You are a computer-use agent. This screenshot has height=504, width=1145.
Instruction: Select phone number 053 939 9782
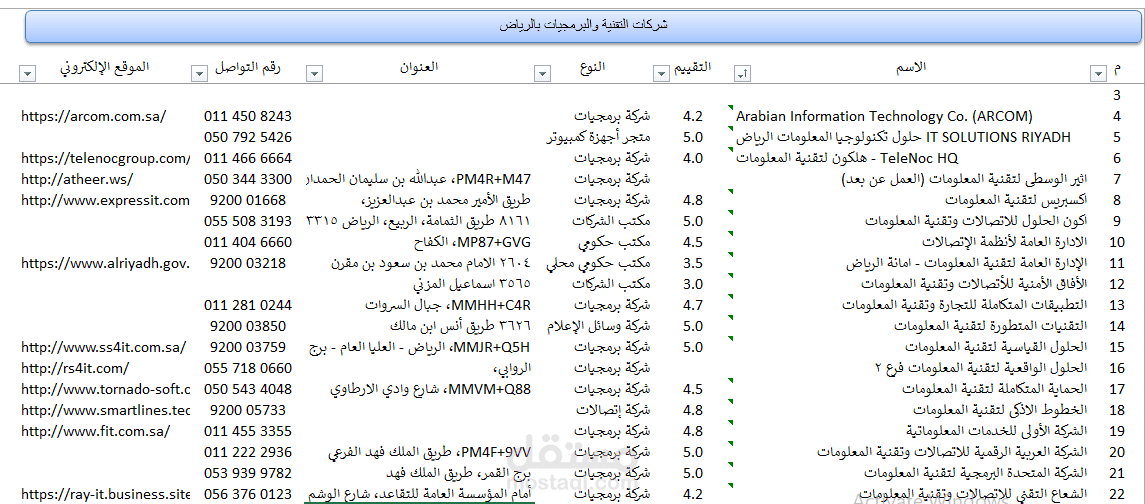(x=248, y=474)
